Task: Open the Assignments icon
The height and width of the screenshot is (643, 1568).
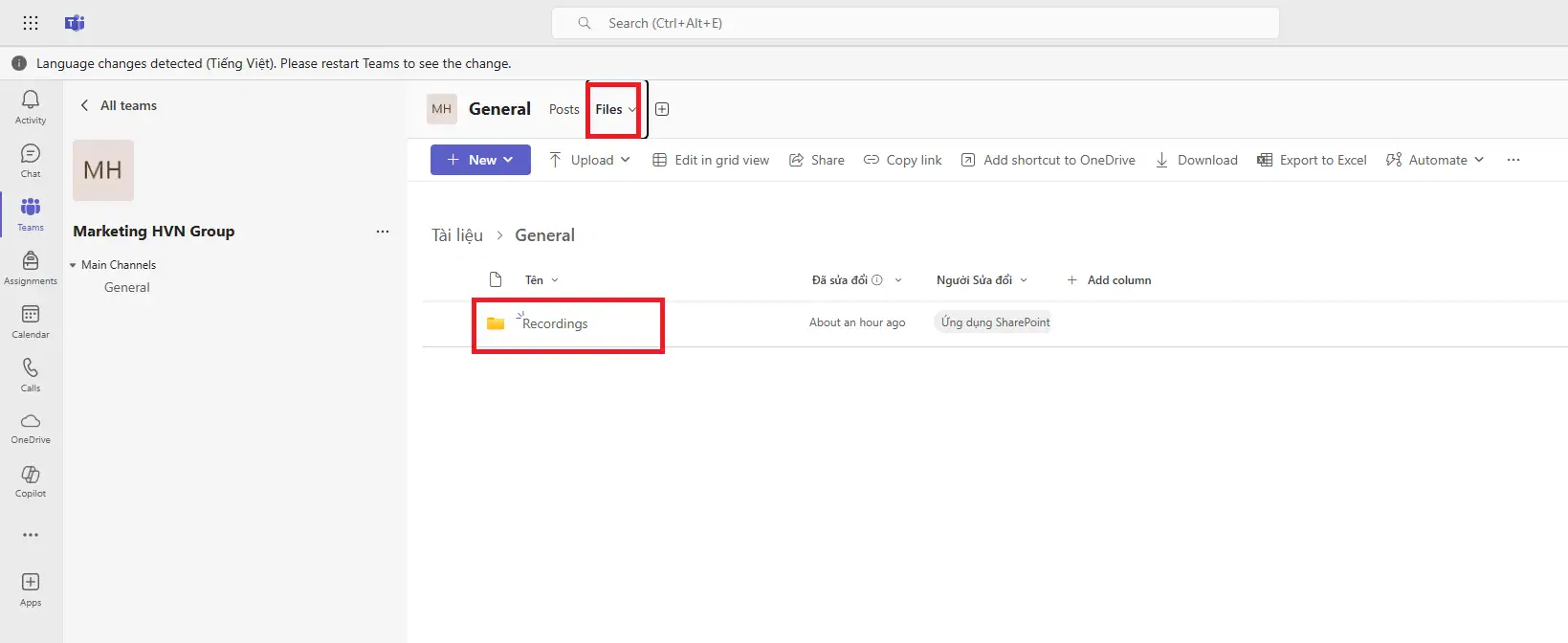Action: 31,267
